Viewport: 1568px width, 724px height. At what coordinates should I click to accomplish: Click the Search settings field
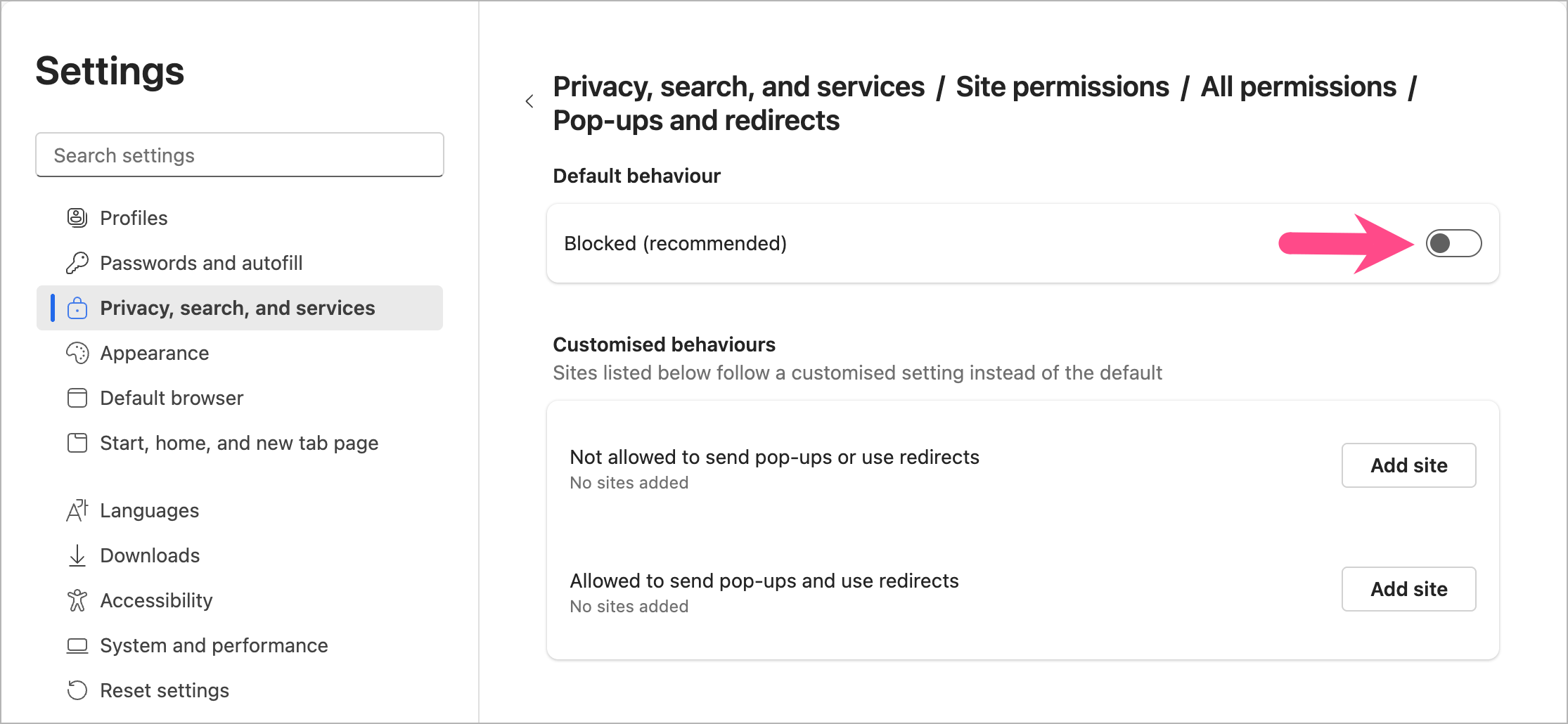240,155
